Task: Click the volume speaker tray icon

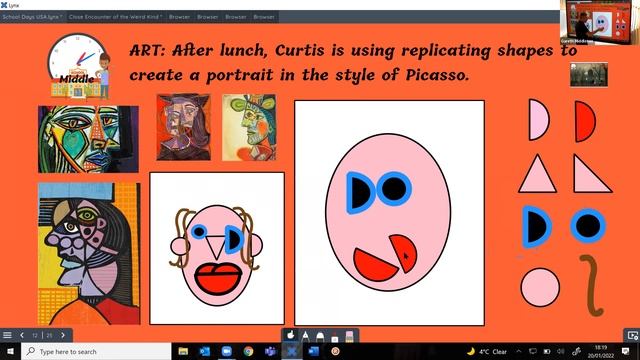Action: coord(561,351)
